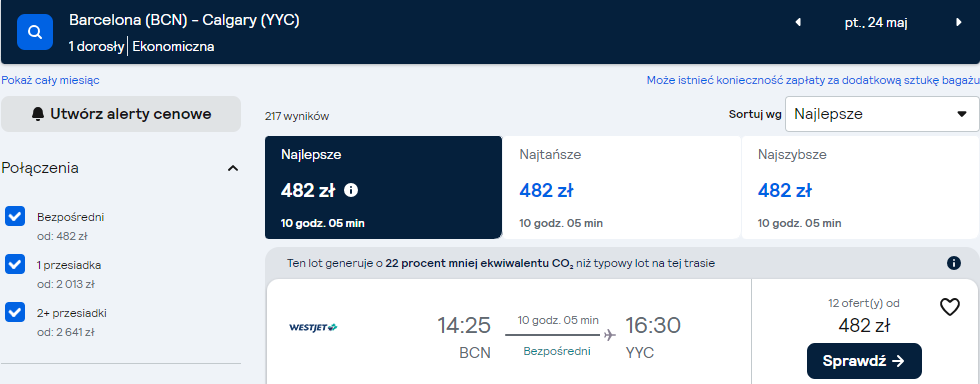Save flight with the heart icon

949,307
